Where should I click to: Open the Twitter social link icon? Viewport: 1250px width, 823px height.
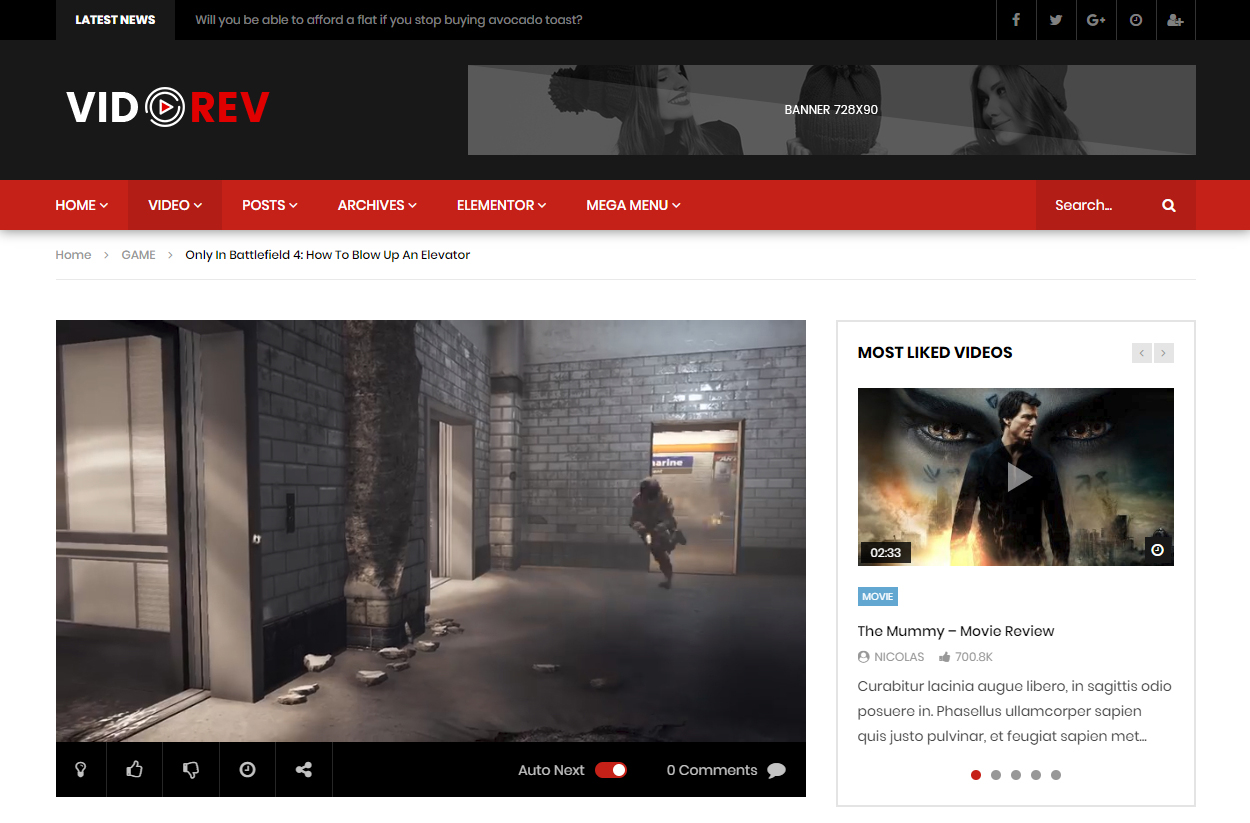click(1056, 20)
